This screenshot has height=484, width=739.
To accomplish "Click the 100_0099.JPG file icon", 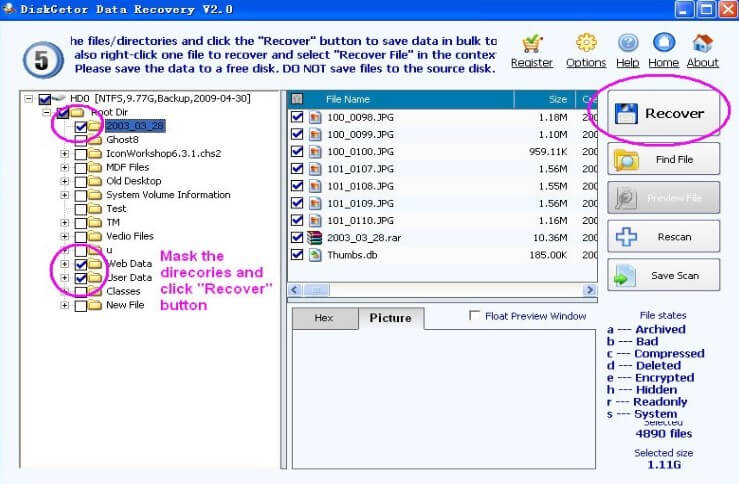I will point(315,134).
